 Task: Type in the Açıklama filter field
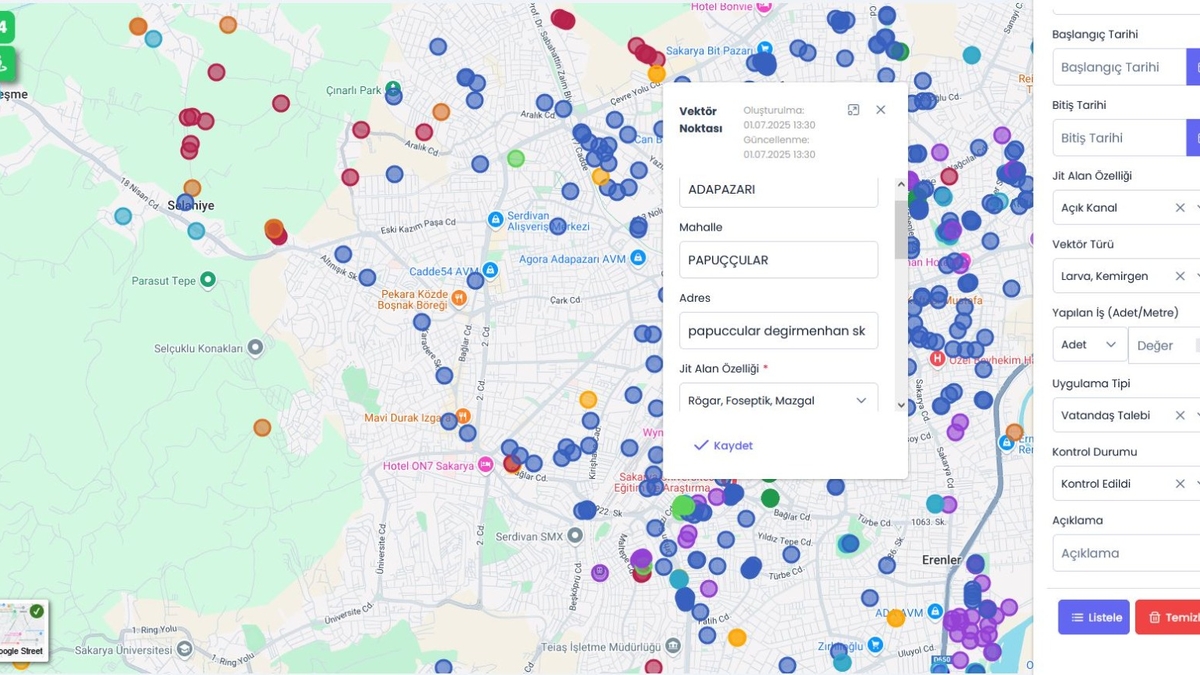point(1125,553)
